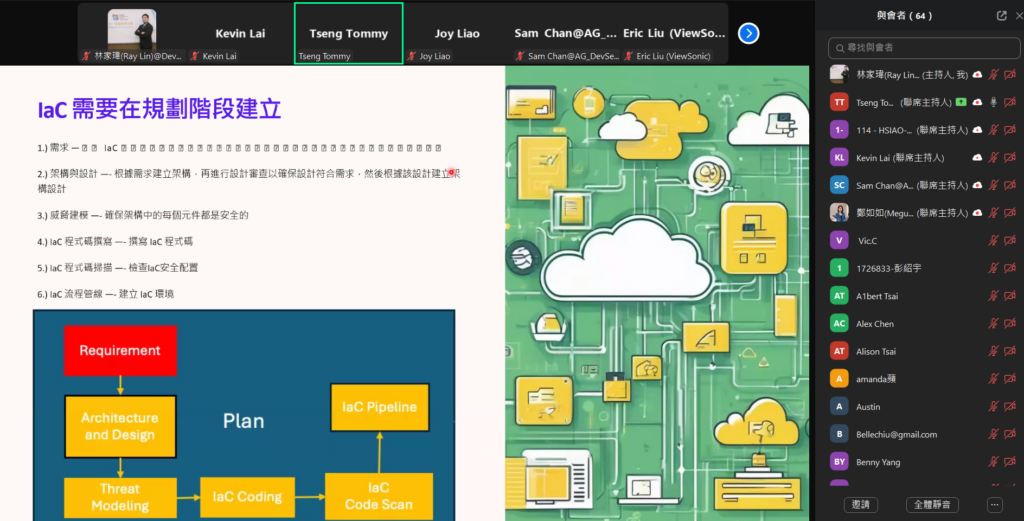
Task: Pop out the participants panel
Action: (1001, 15)
